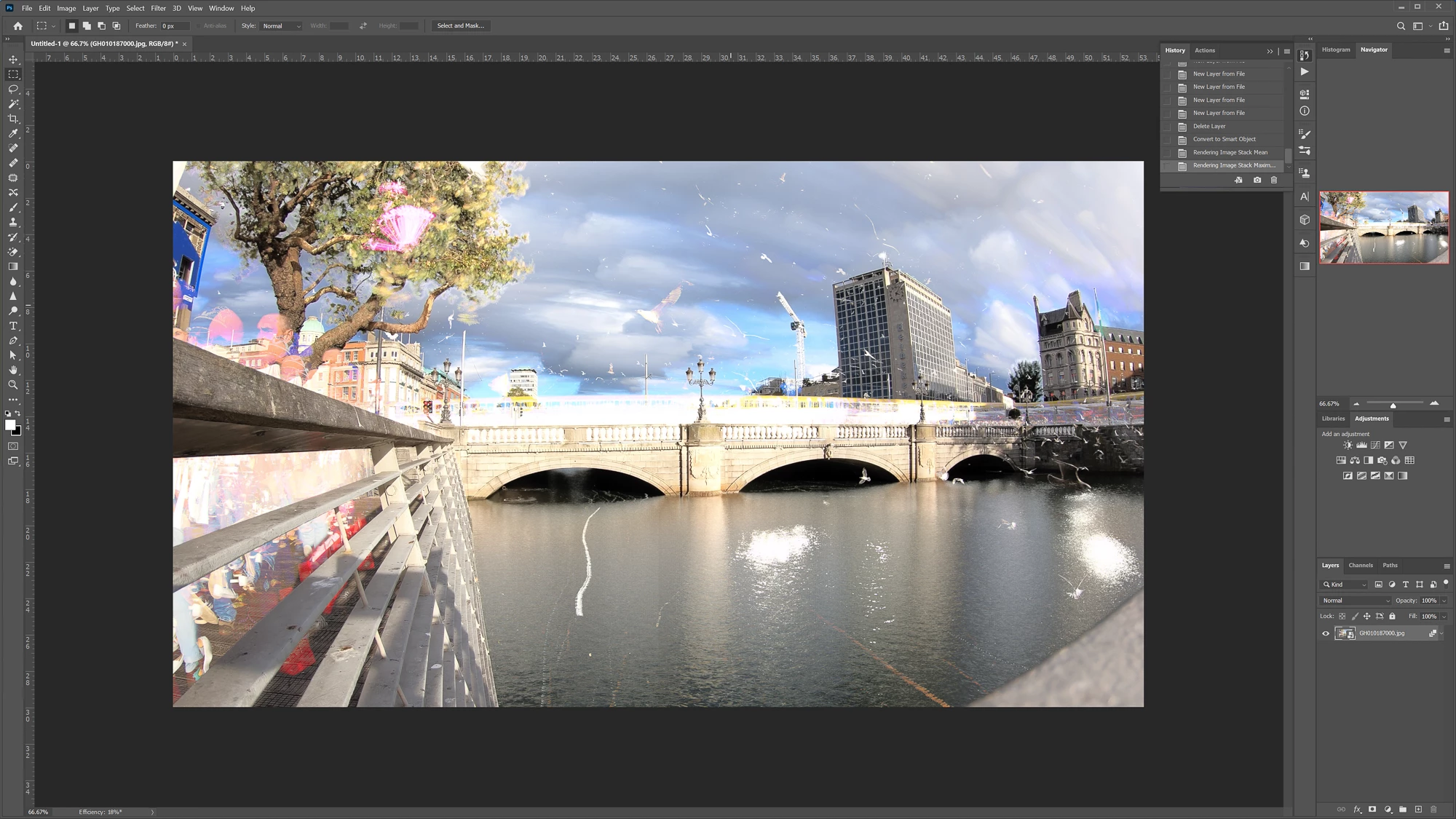
Task: Toggle layer filtering on/off switch
Action: (1446, 583)
